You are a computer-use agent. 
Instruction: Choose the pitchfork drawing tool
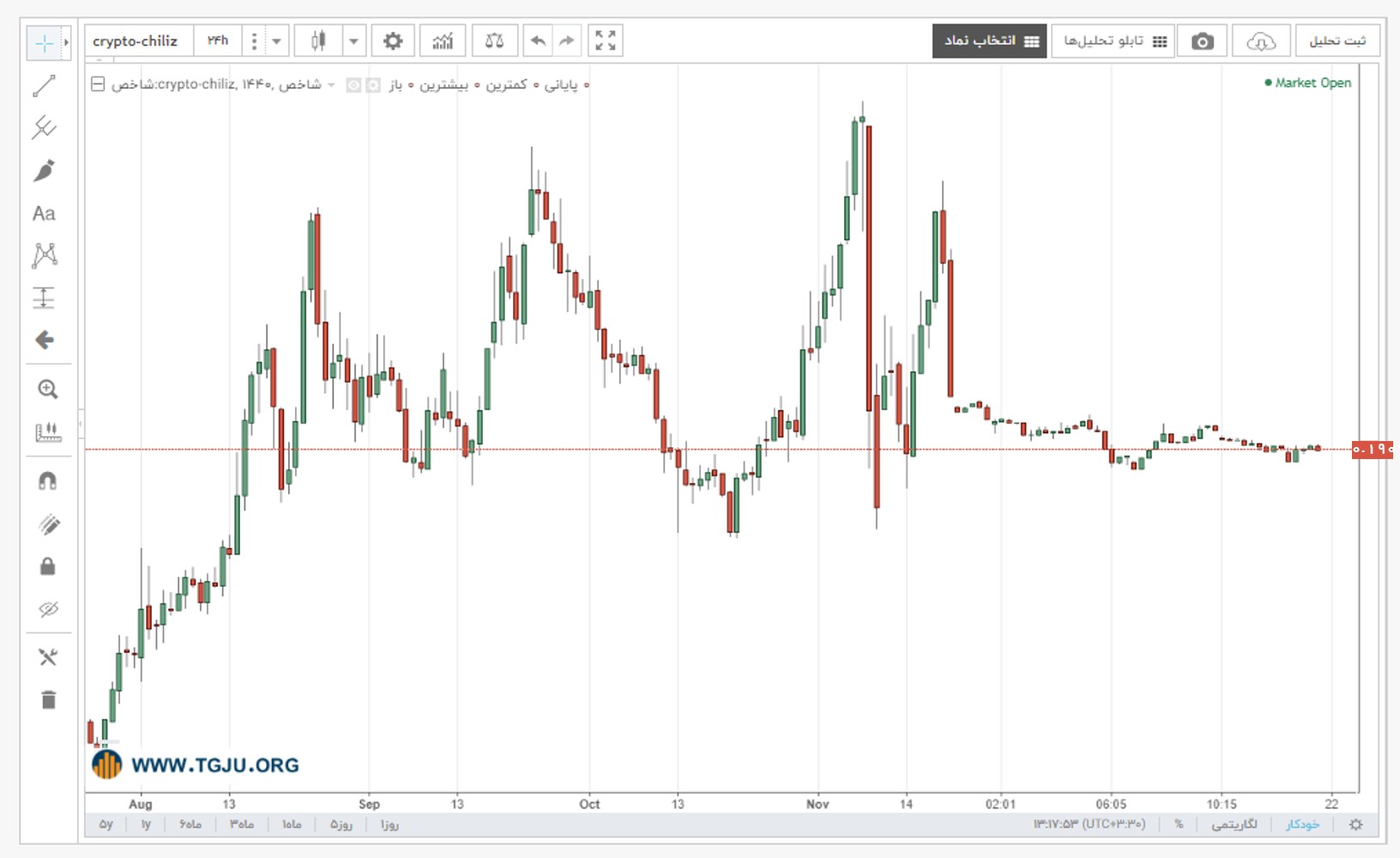[44, 128]
